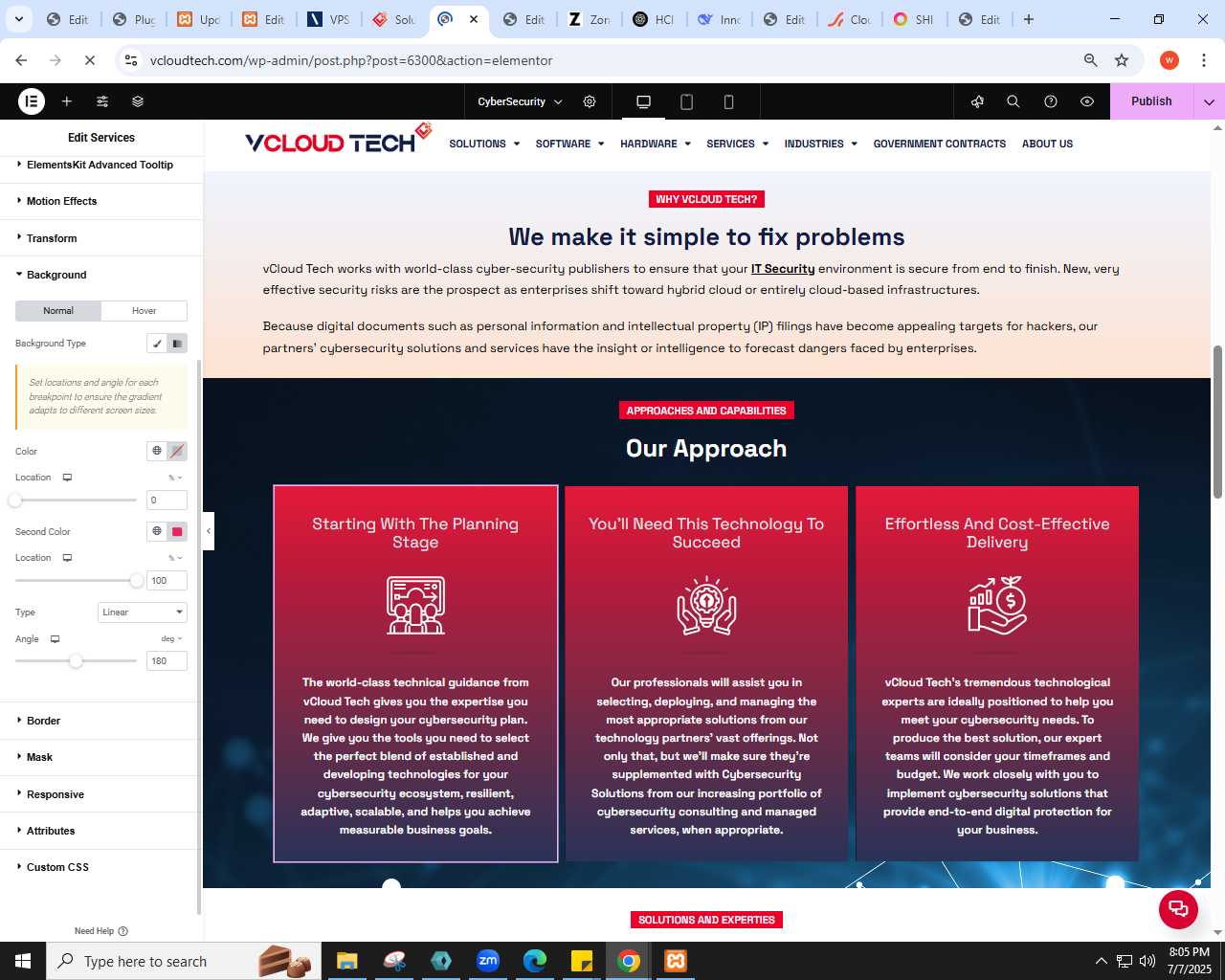
Task: Switch to desktop responsive view
Action: (x=644, y=101)
